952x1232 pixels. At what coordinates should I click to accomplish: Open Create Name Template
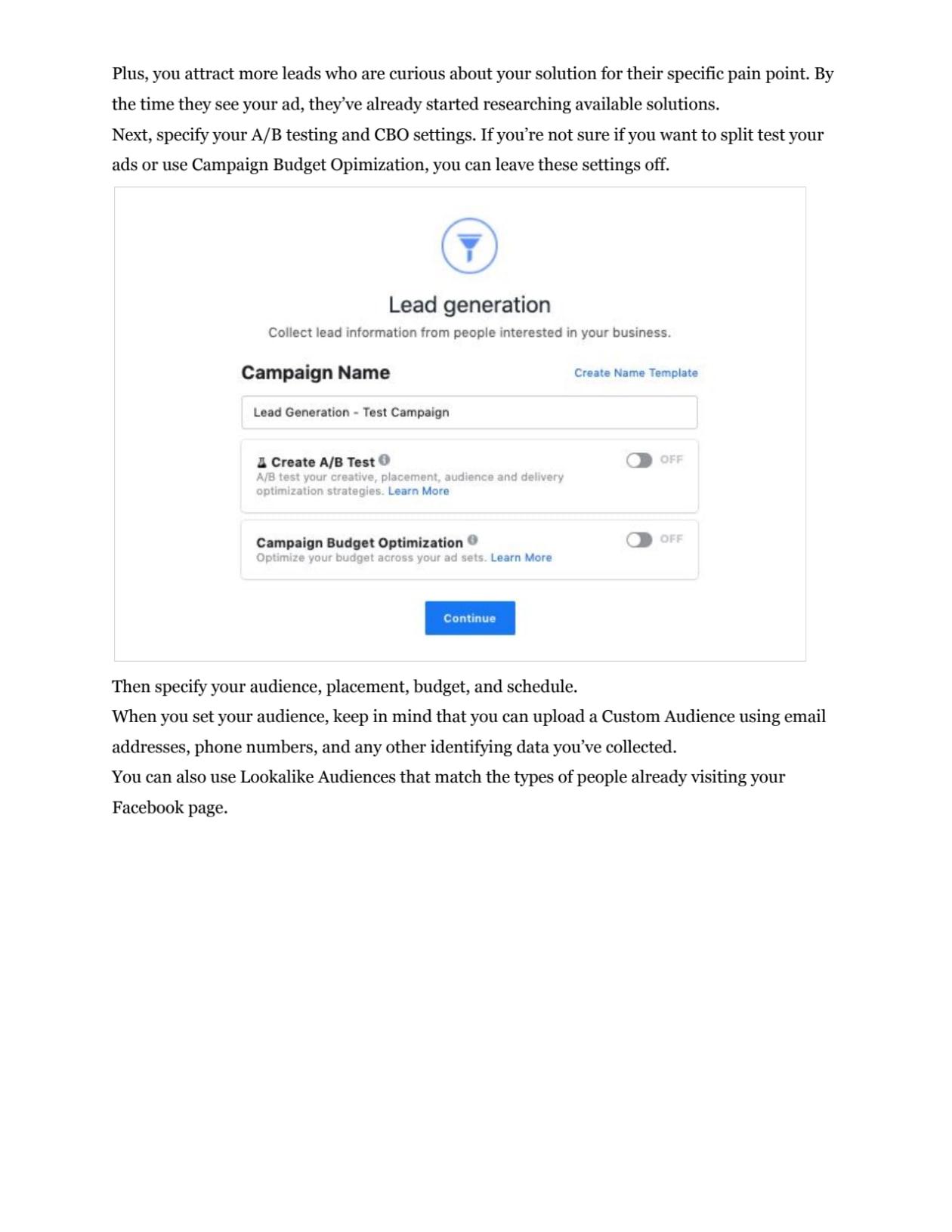click(635, 372)
